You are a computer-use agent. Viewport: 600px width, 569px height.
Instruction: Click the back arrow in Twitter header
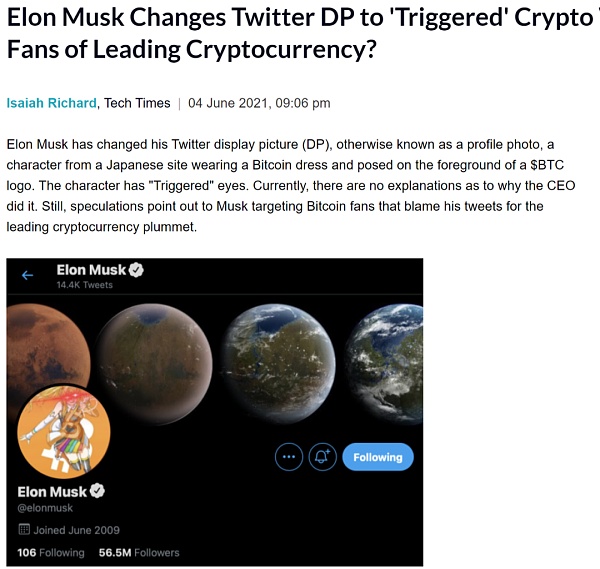pyautogui.click(x=28, y=275)
